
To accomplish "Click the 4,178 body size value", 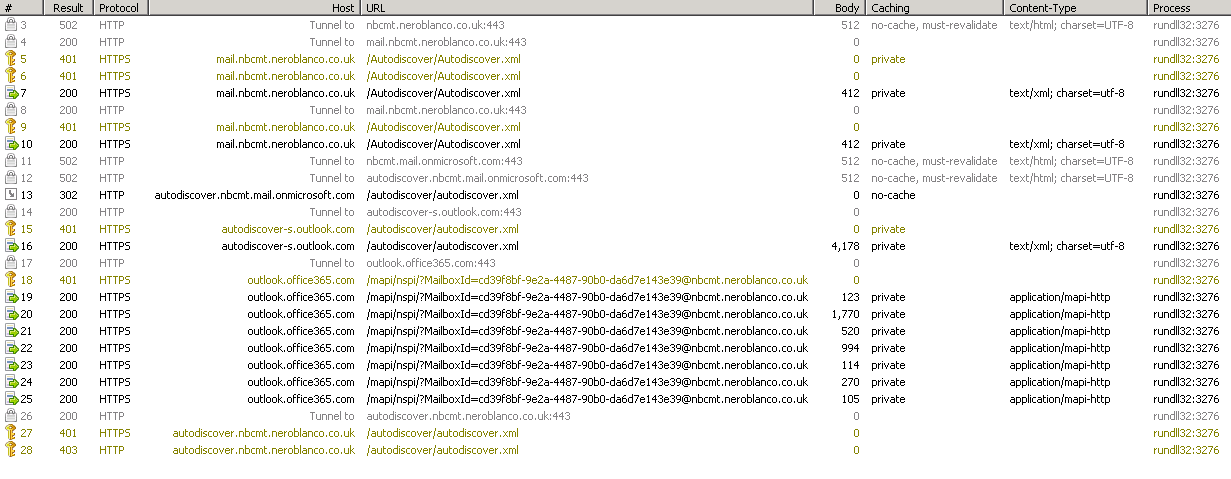I will point(846,246).
